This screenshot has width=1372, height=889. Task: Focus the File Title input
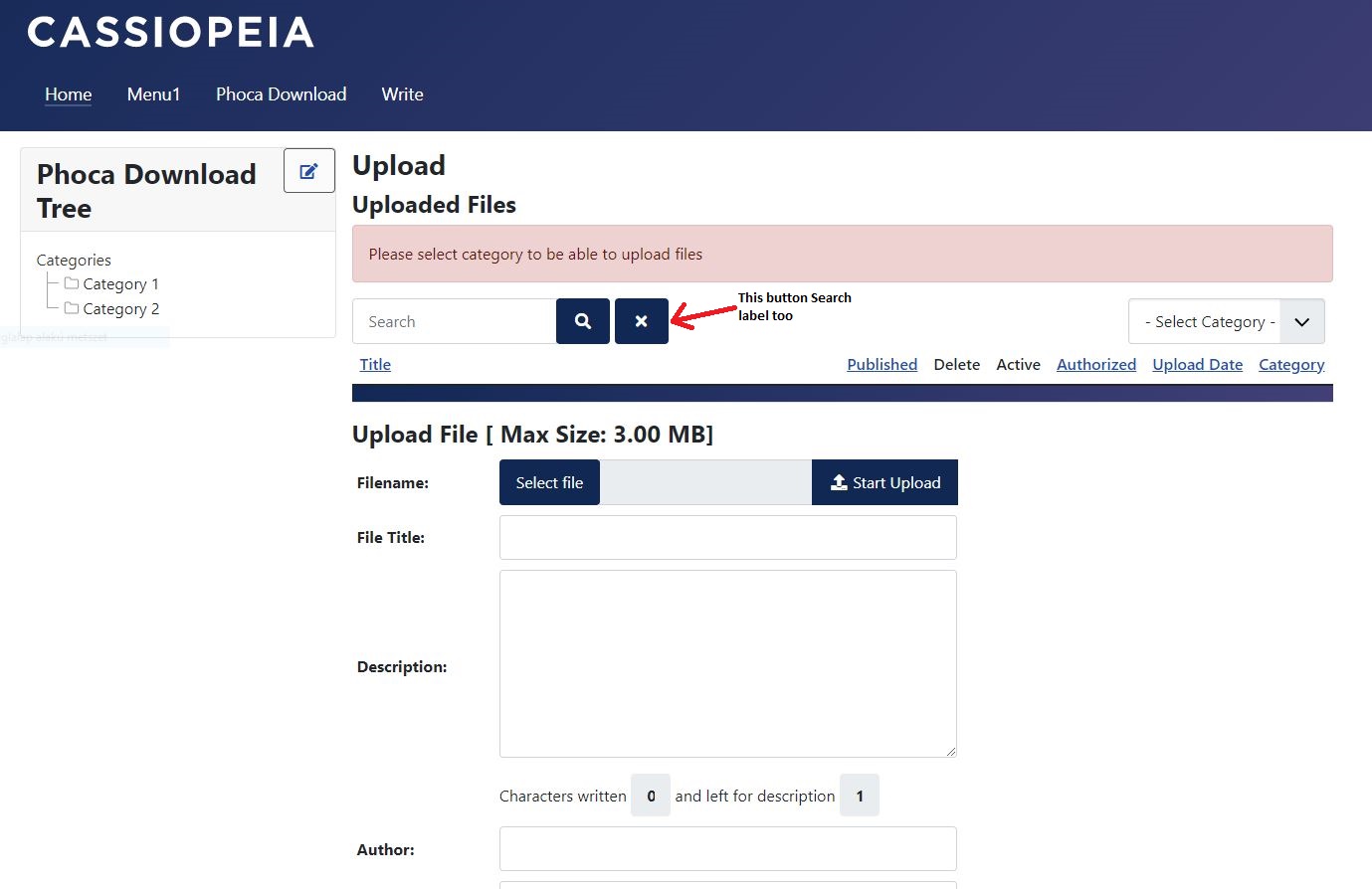coord(728,537)
